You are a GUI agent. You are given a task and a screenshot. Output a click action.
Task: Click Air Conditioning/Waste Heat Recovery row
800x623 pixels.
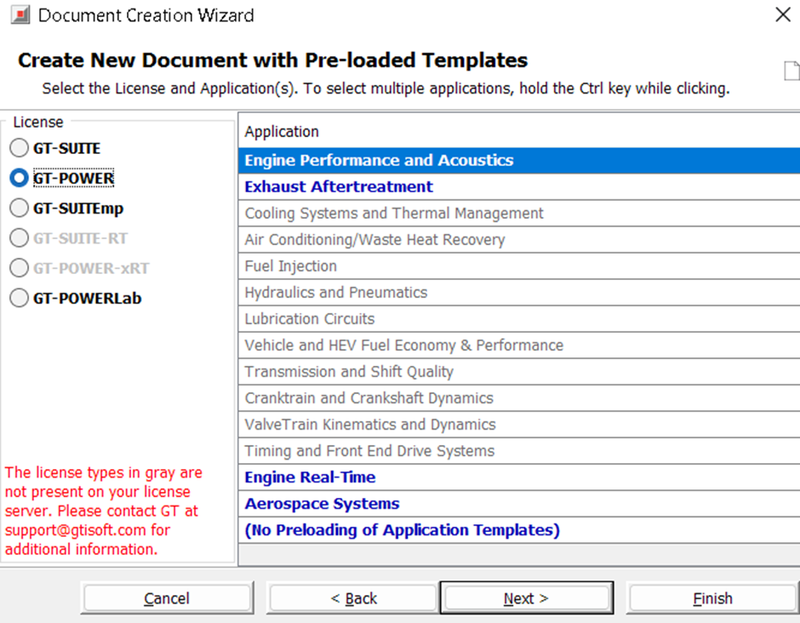(519, 240)
